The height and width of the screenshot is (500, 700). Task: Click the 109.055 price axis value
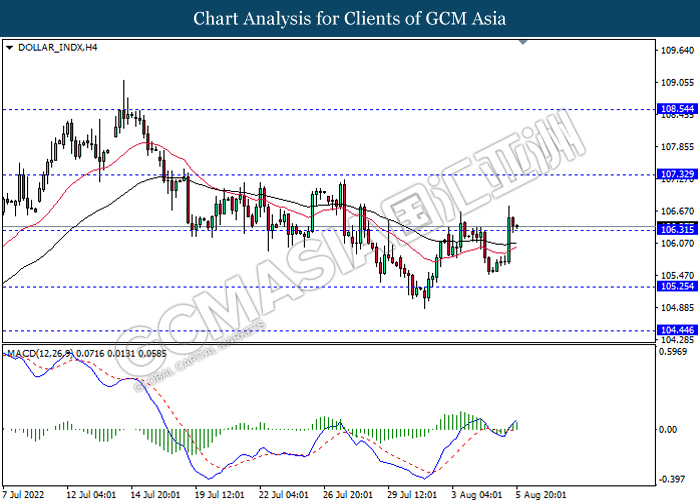point(677,83)
